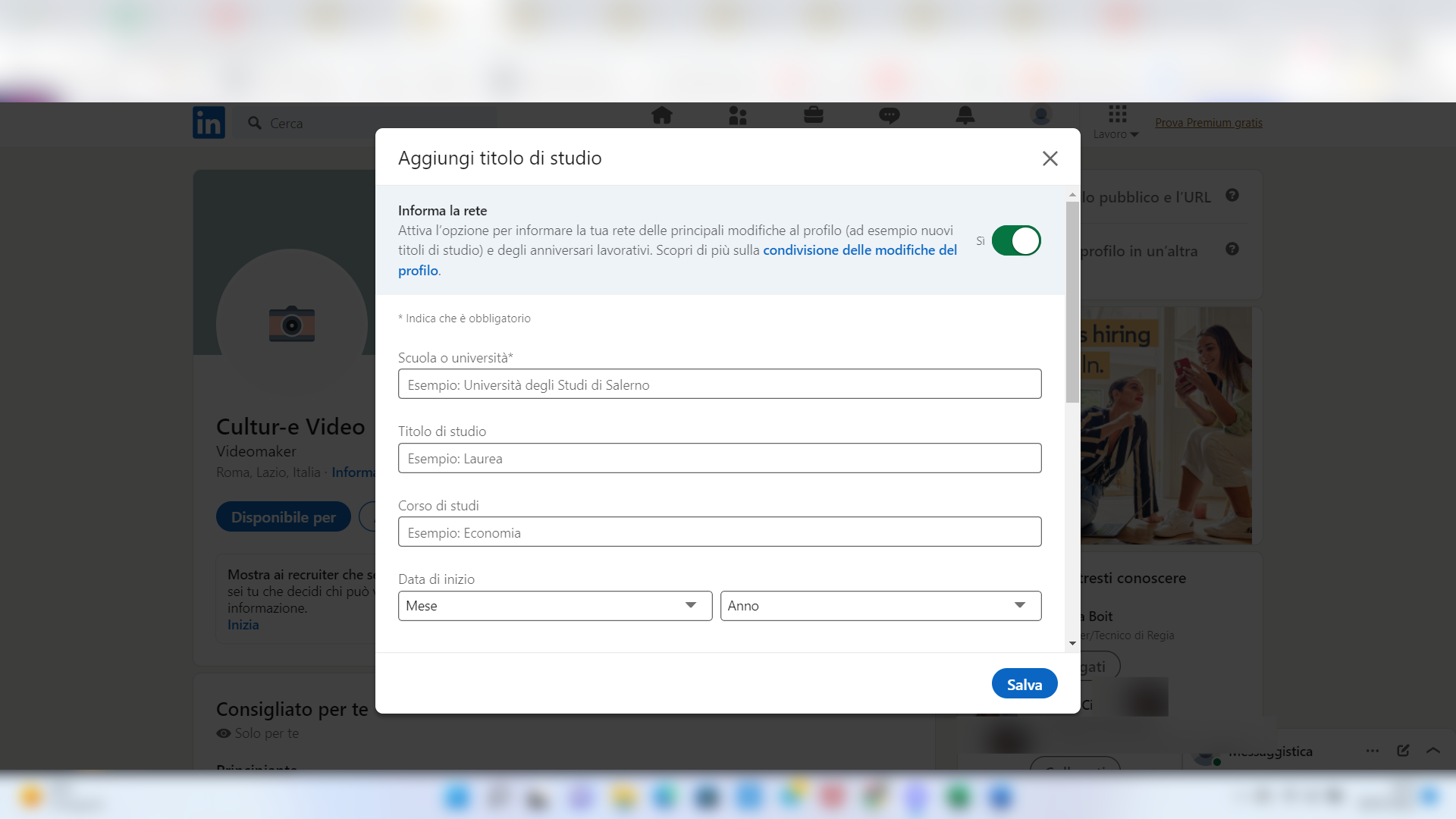Open messaging three-dots options menu
The height and width of the screenshot is (819, 1456).
[1373, 750]
